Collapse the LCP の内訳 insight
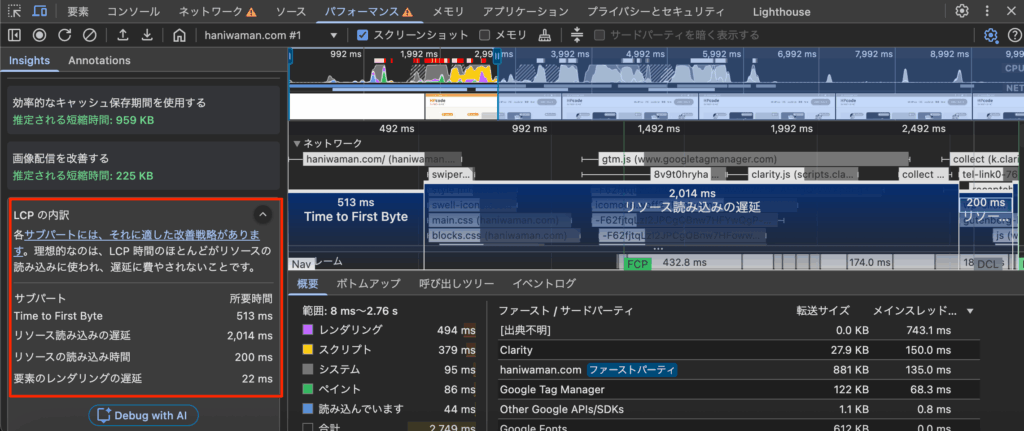 [x=262, y=214]
